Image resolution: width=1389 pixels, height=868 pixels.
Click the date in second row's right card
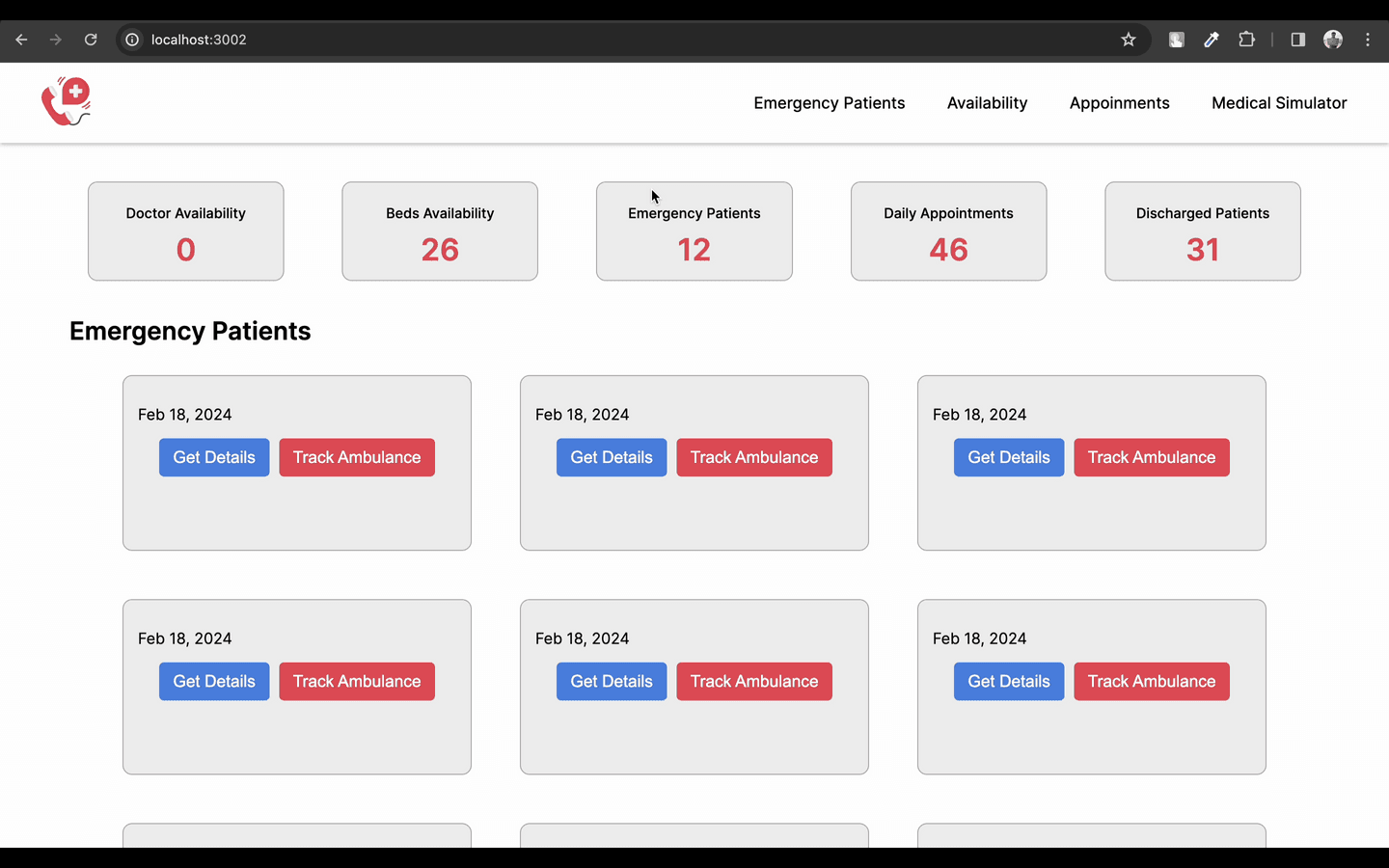pyautogui.click(x=980, y=638)
